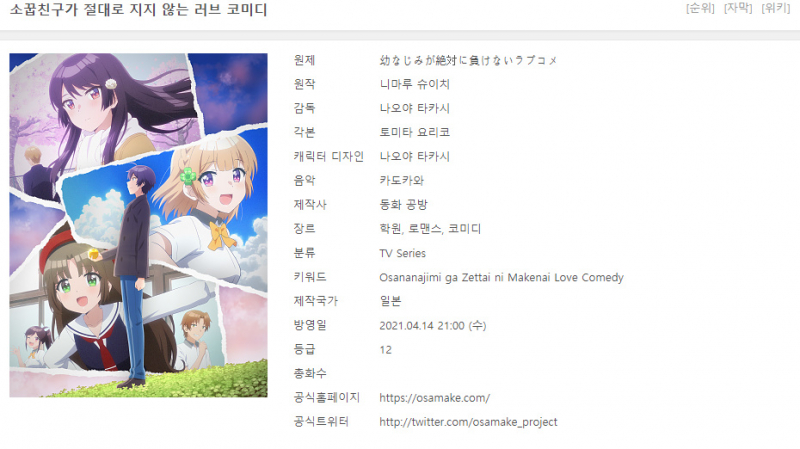Click screenwriter name 토미타 요리코
The height and width of the screenshot is (449, 800).
point(414,132)
